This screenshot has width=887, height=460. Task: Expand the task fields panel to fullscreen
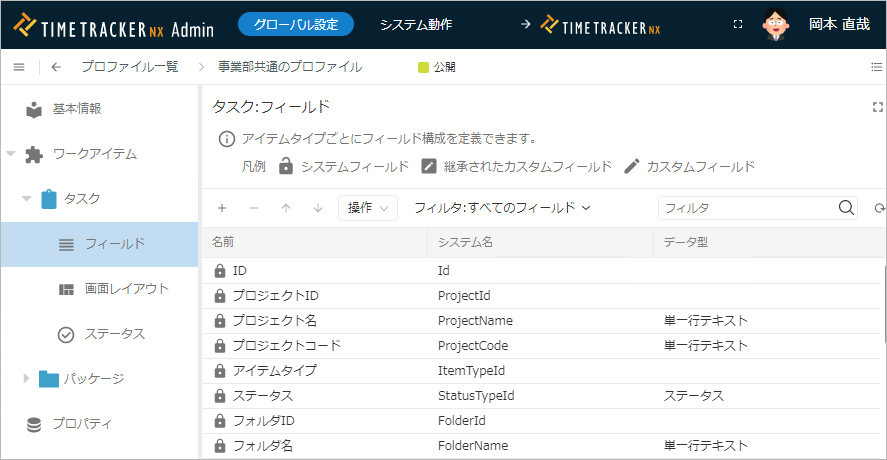878,107
